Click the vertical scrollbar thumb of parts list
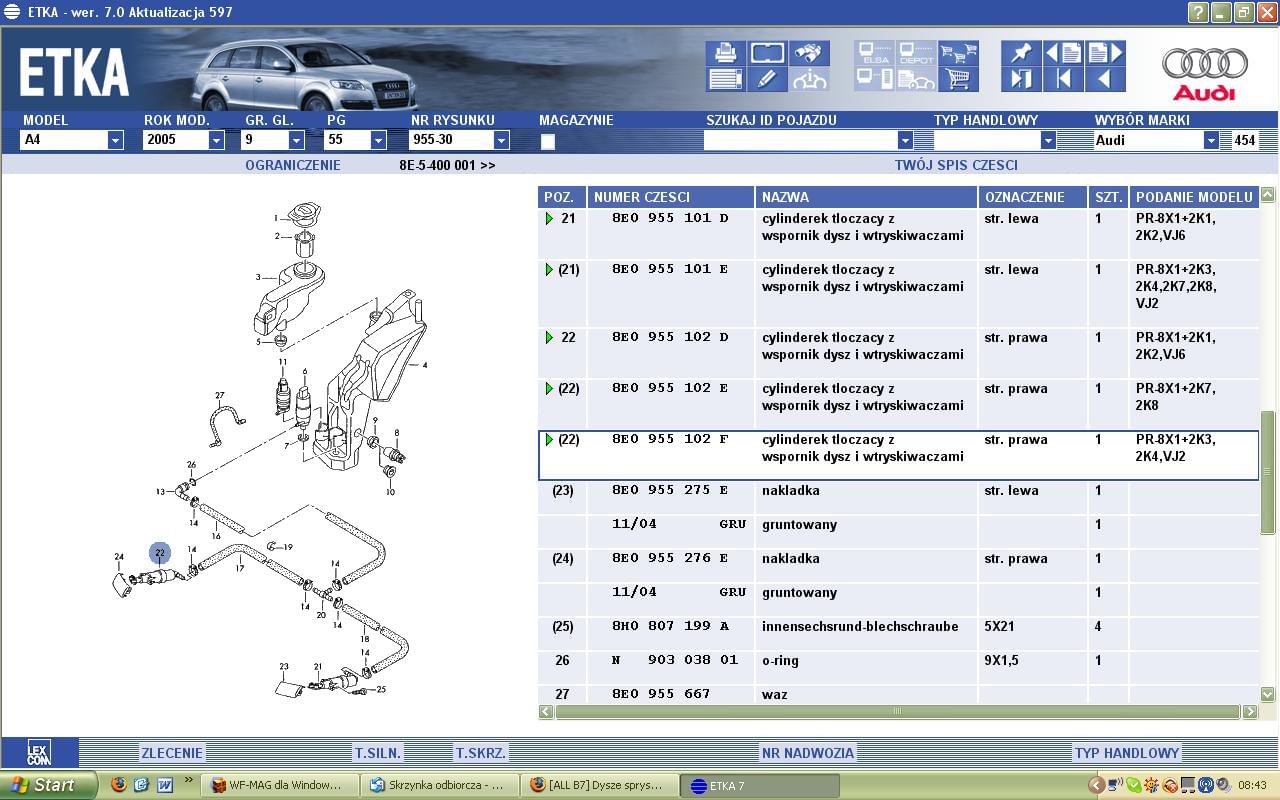This screenshot has height=800, width=1280. click(1268, 472)
